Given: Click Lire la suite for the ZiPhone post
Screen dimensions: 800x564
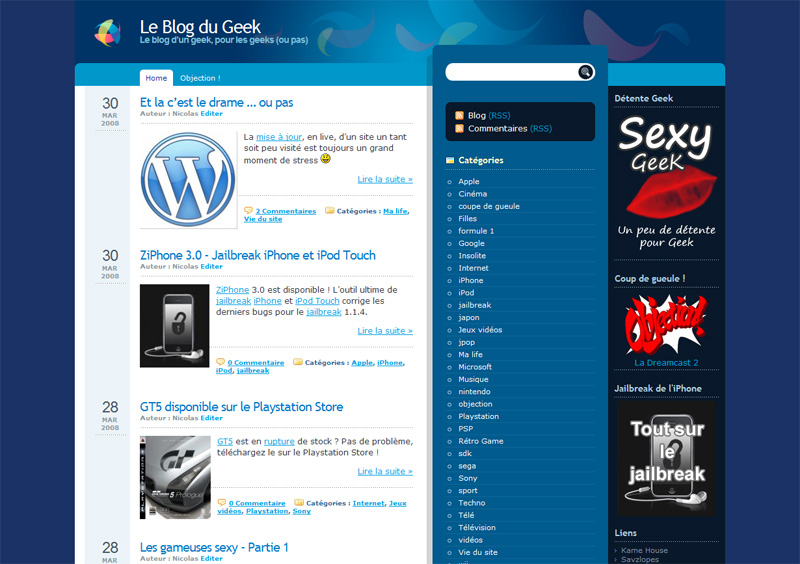Looking at the screenshot, I should click(385, 331).
